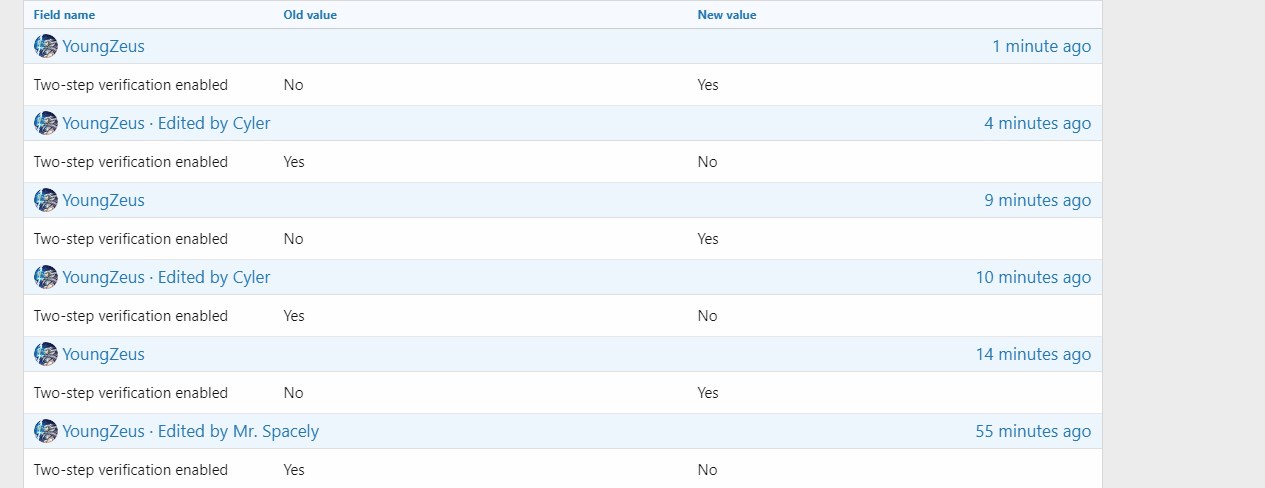The image size is (1265, 488).
Task: Open 'Edited by Cyler' link in 10 minutes ago entry
Action: click(214, 277)
